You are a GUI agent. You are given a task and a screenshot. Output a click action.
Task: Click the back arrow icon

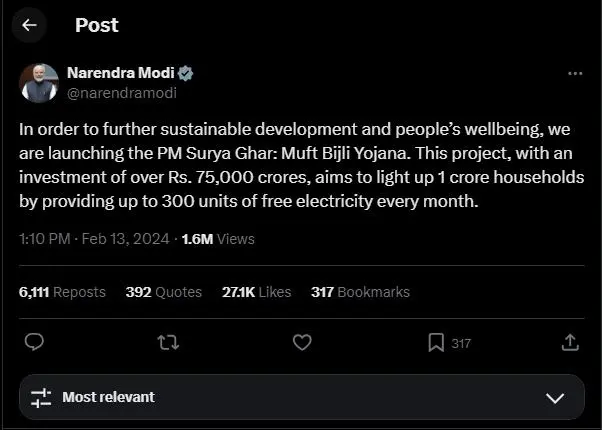click(x=29, y=25)
